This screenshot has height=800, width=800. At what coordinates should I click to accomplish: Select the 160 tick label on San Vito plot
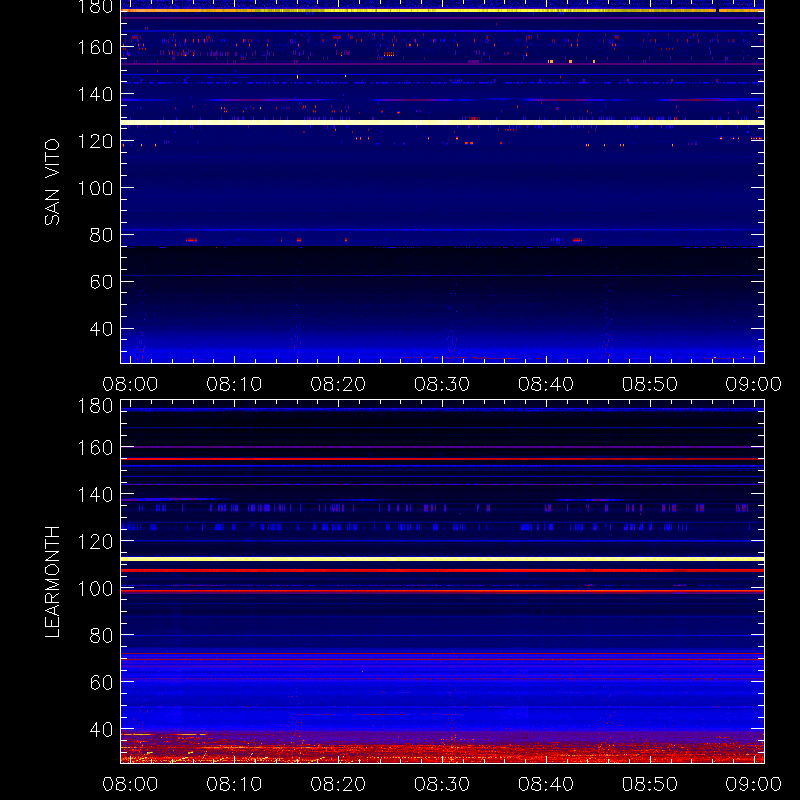click(x=95, y=47)
